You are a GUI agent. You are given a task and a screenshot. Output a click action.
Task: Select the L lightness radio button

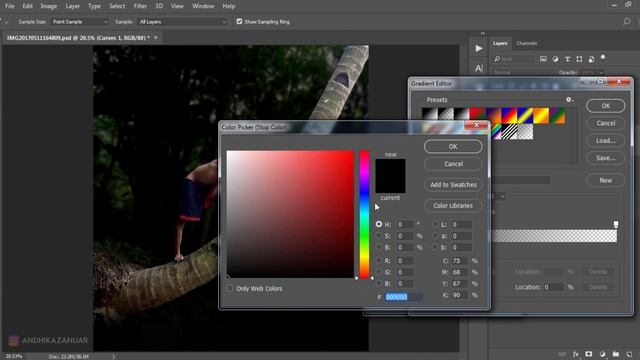[x=436, y=224]
